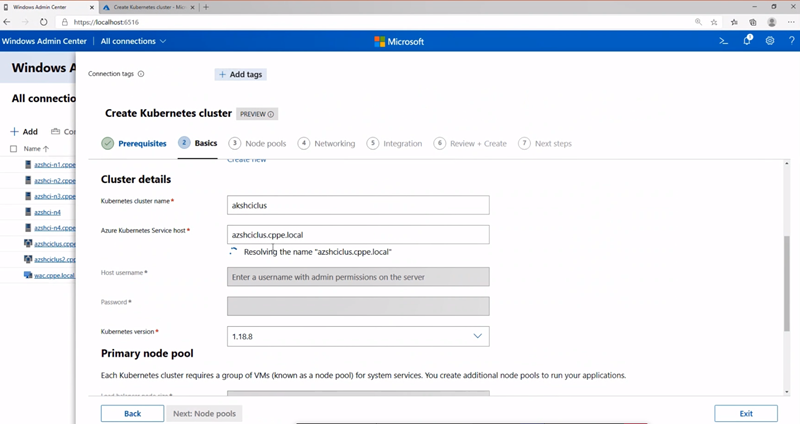Click the Add connection button

click(24, 132)
